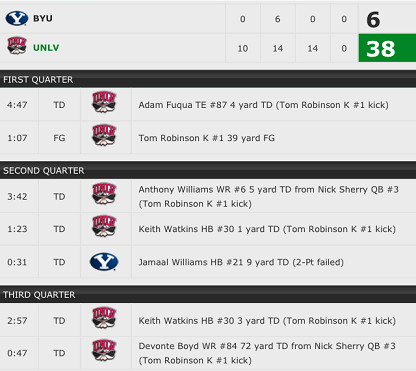
Task: Click the UNLV logo in scoreboard header
Action: coord(17,46)
